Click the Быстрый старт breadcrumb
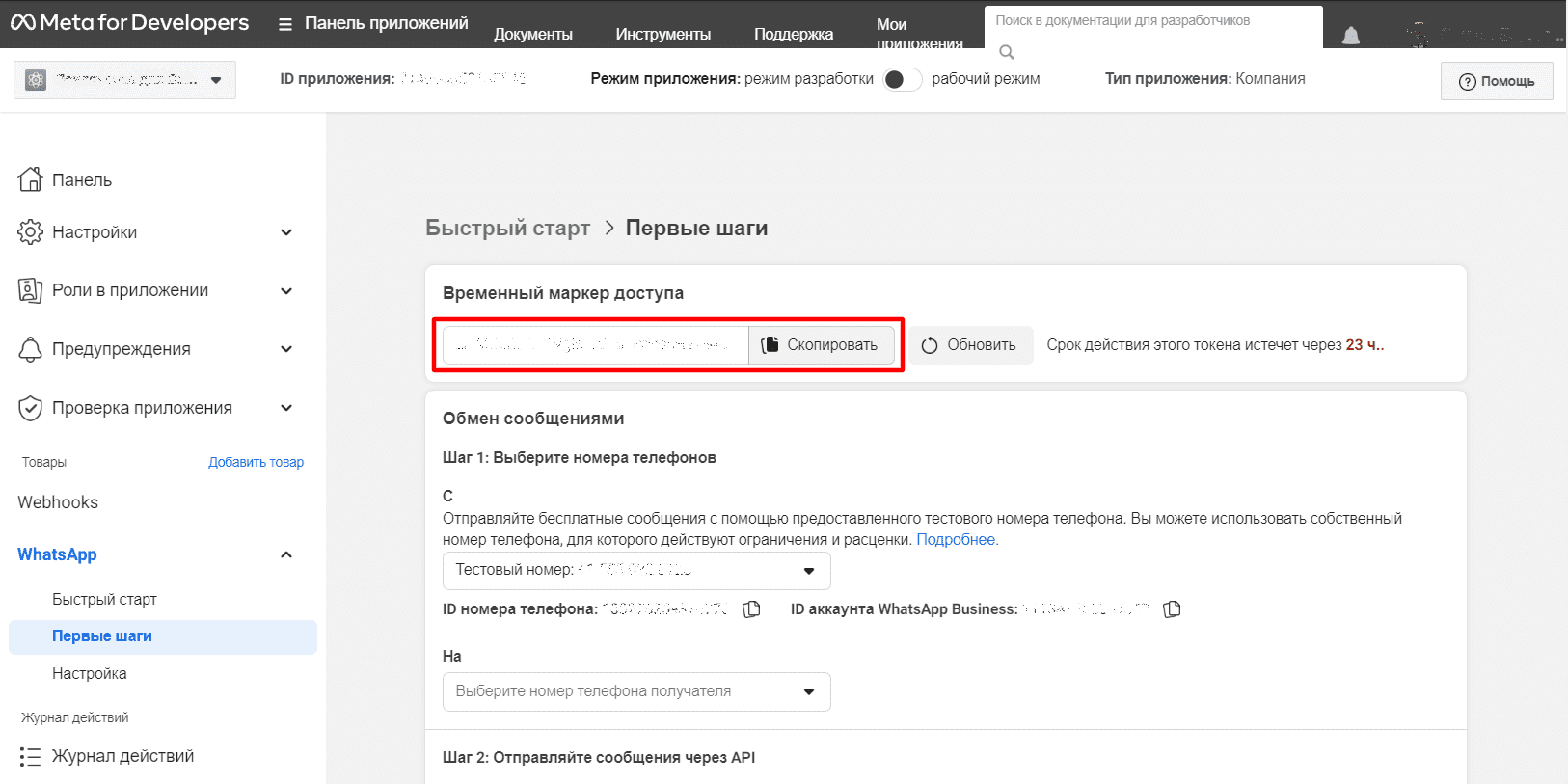This screenshot has height=784, width=1568. click(x=508, y=228)
